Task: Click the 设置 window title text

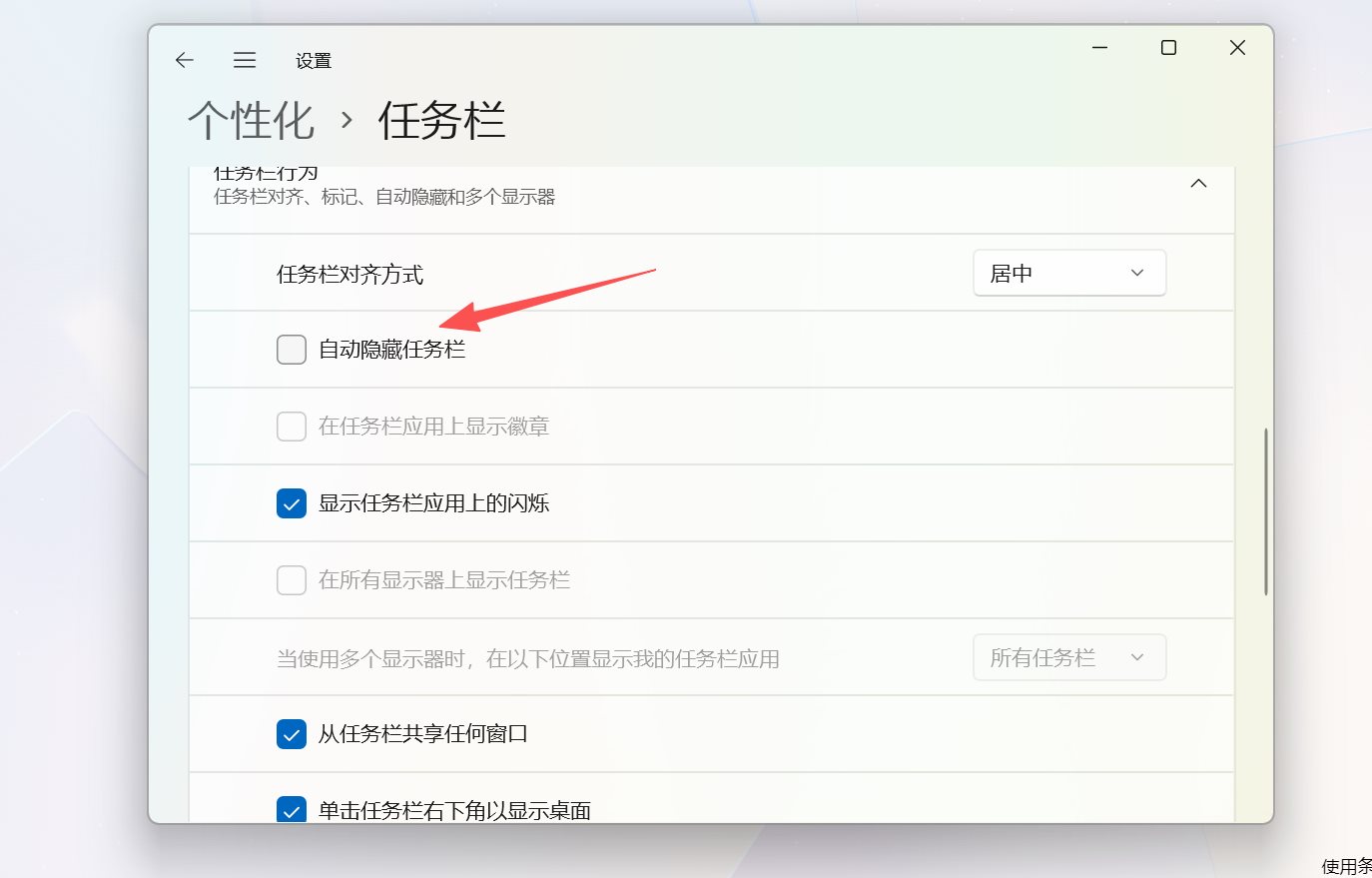Action: (x=314, y=61)
